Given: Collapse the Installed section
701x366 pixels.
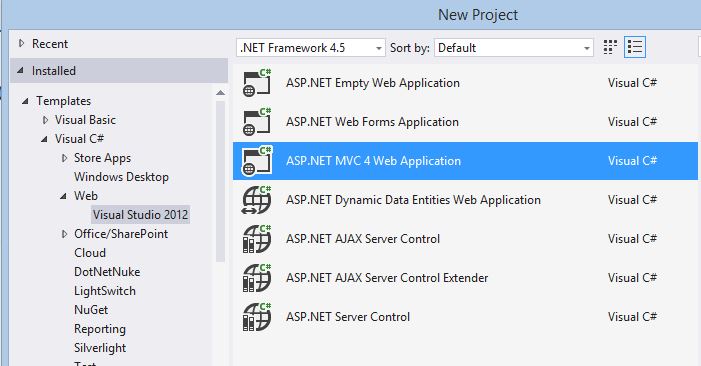Looking at the screenshot, I should point(21,71).
